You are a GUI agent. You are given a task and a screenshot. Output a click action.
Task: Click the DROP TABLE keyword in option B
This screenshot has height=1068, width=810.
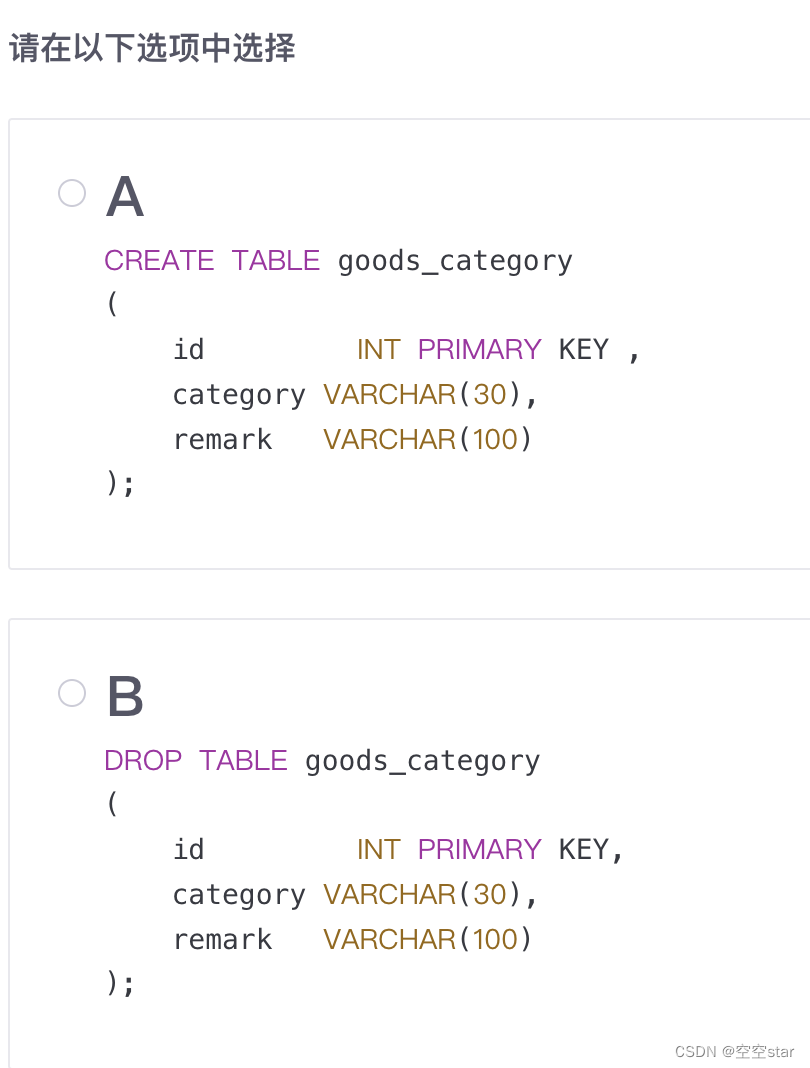click(196, 760)
